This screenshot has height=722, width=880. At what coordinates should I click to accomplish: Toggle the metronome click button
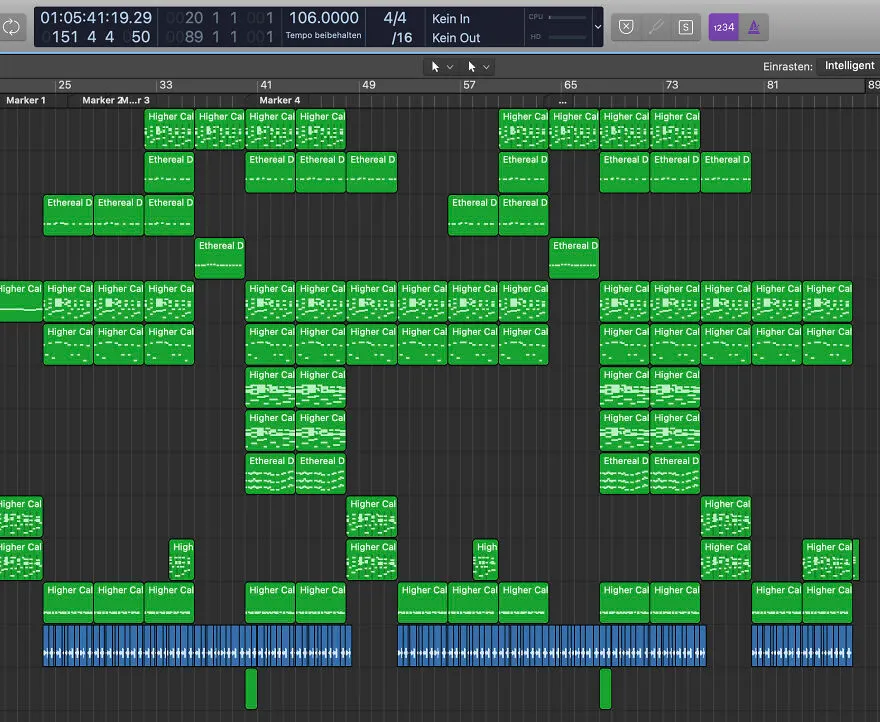point(754,27)
